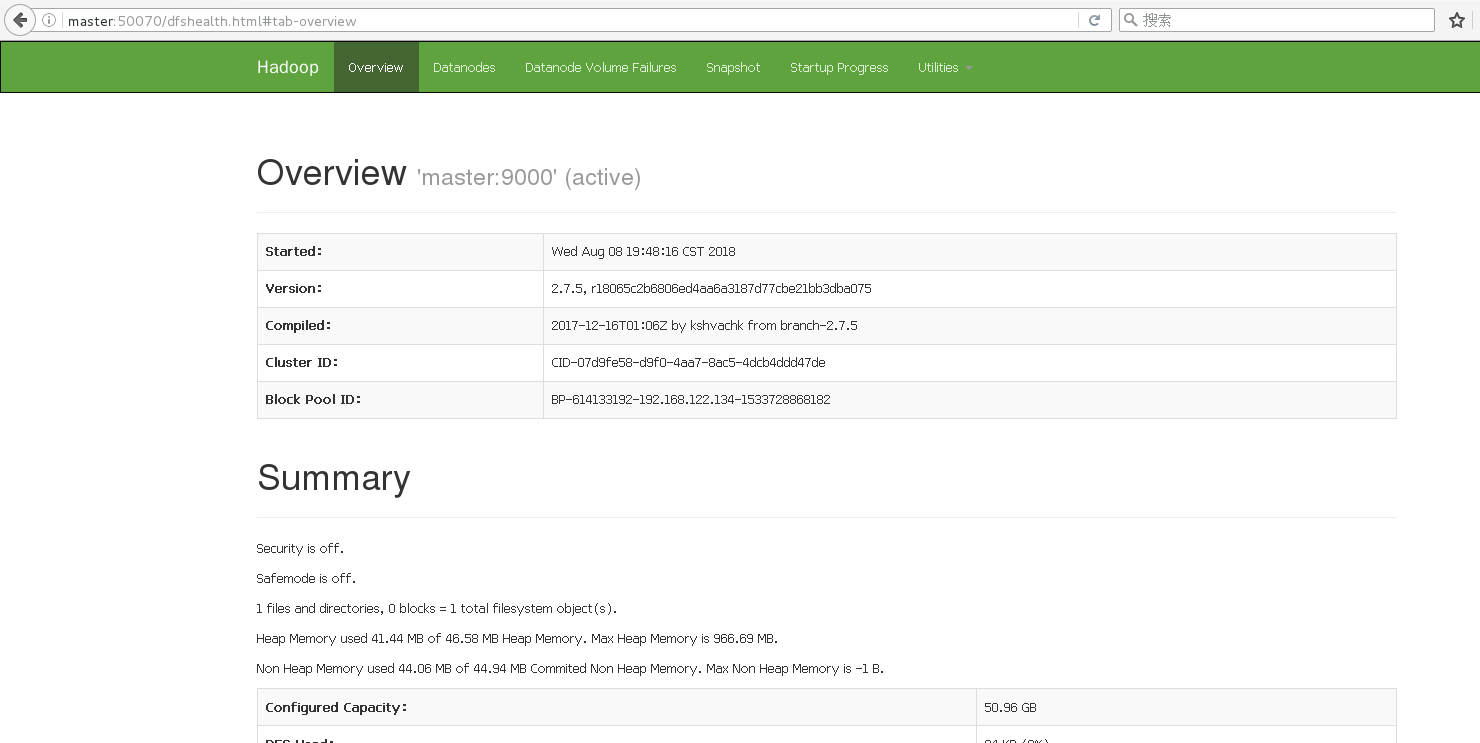Open the Datanode Volume Failures tab
Image resolution: width=1480 pixels, height=743 pixels.
[x=600, y=68]
